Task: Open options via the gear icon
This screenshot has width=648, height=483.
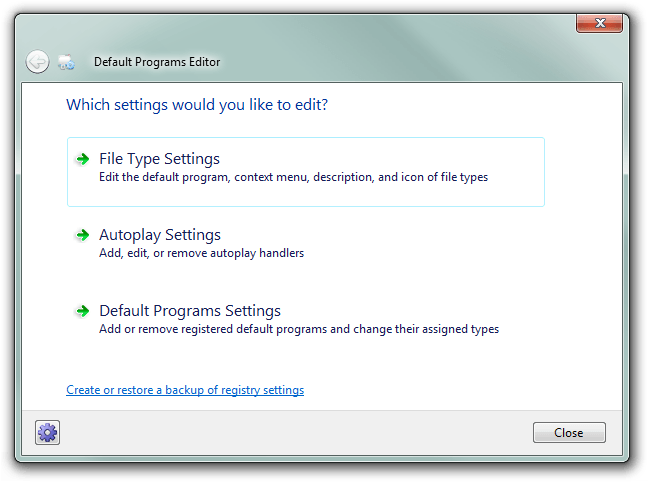Action: 48,432
